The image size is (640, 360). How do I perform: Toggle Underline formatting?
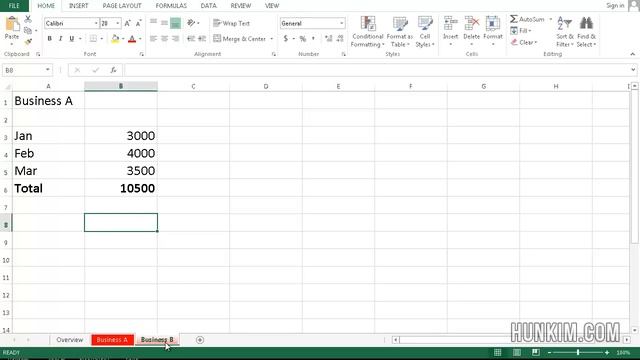point(72,39)
